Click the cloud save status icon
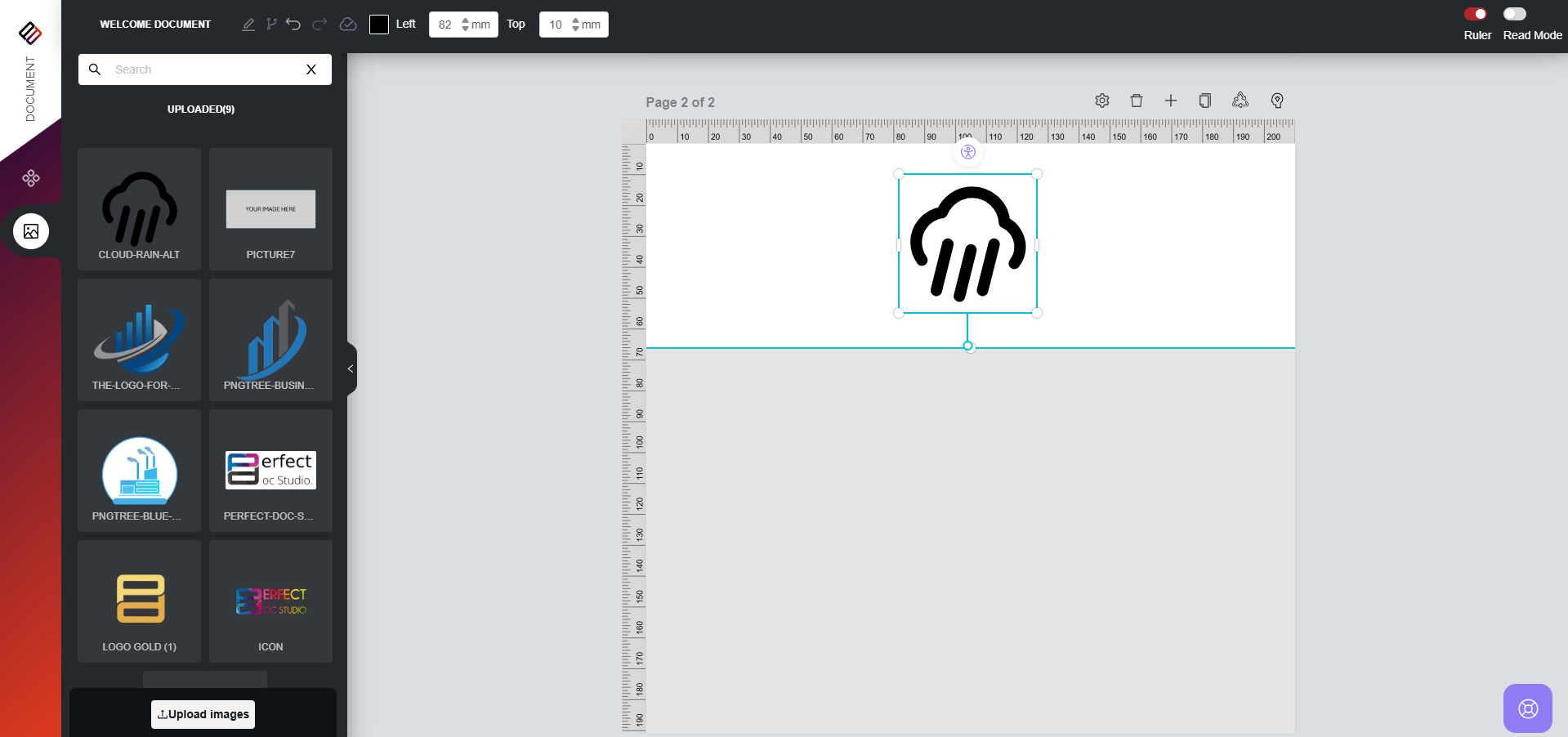This screenshot has width=1568, height=737. tap(348, 25)
